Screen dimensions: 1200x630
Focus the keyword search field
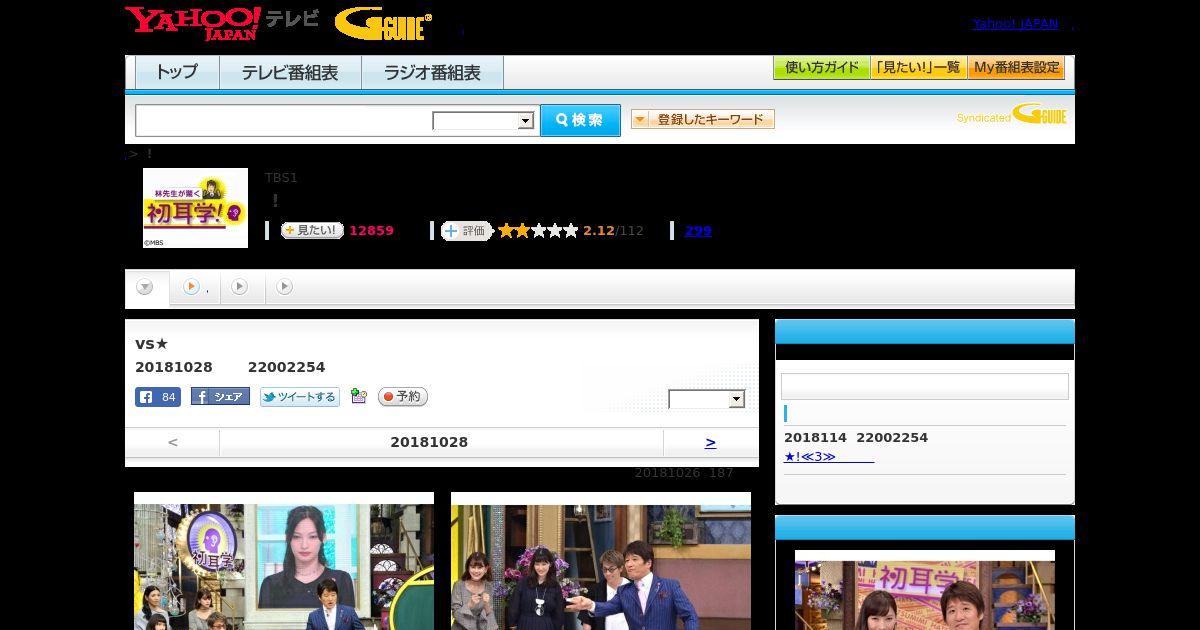[284, 120]
